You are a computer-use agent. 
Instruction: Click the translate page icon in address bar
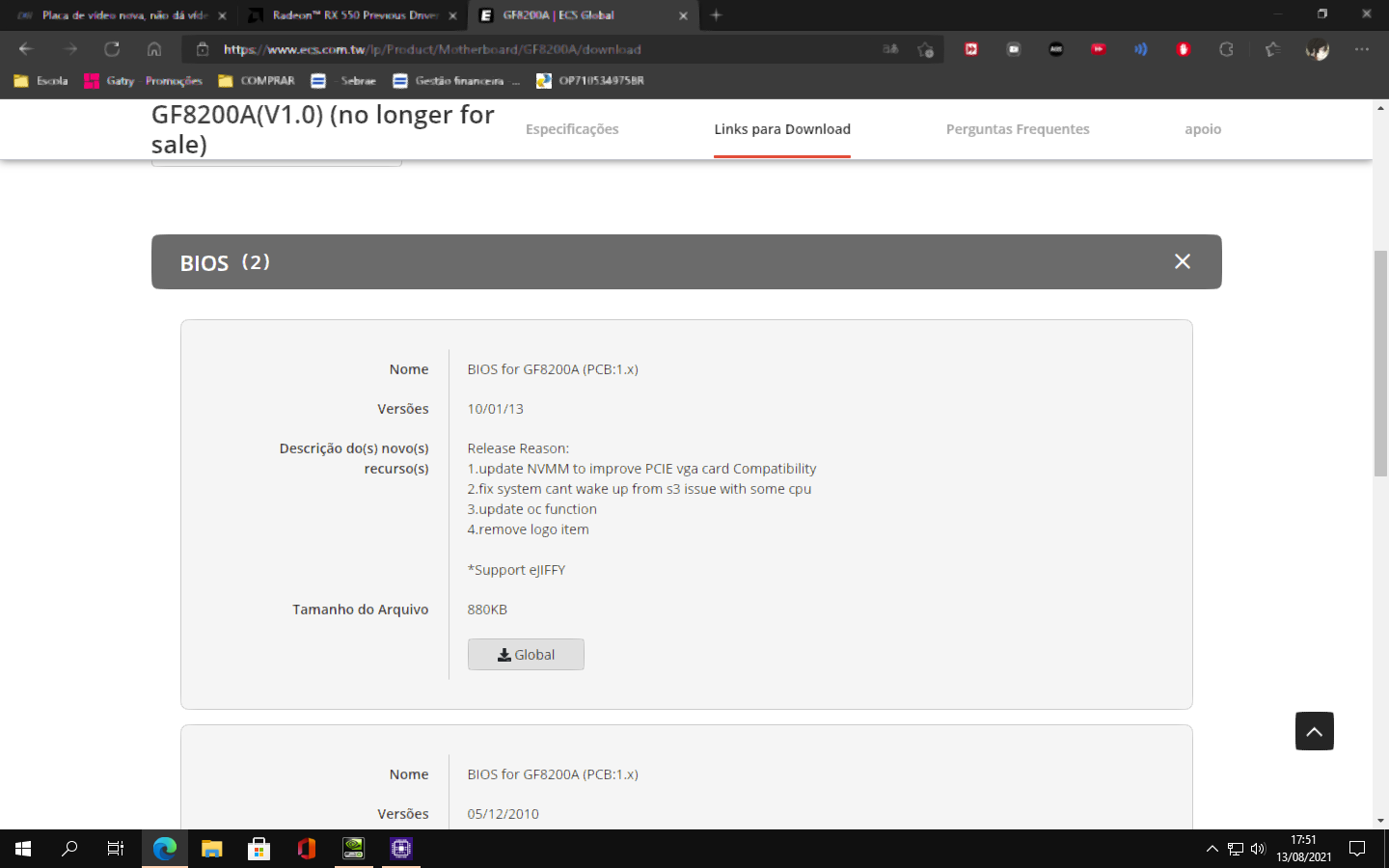[x=890, y=49]
